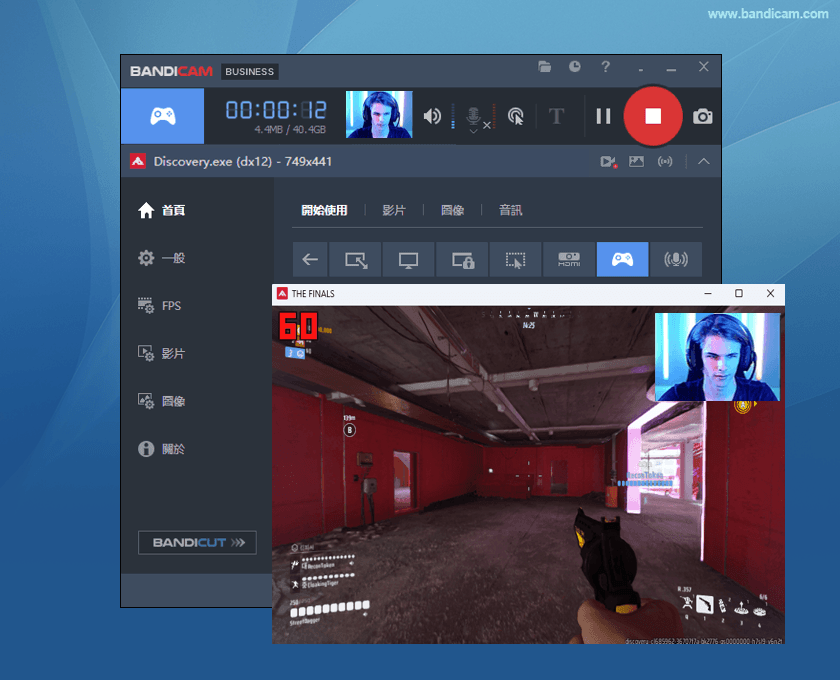840x680 pixels.
Task: Toggle the mouse cursor effects icon
Action: 515,116
